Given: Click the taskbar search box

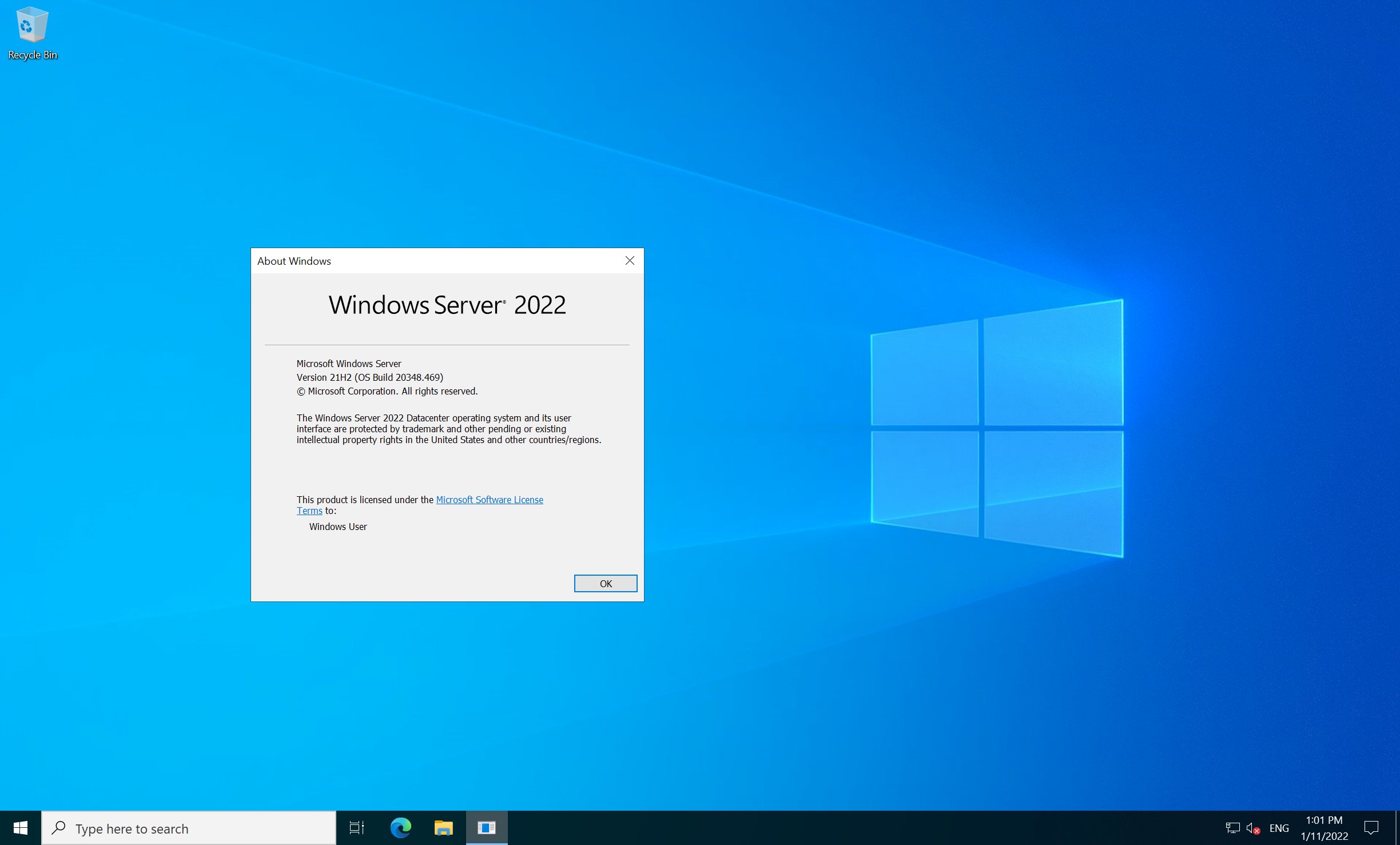Looking at the screenshot, I should [x=189, y=828].
